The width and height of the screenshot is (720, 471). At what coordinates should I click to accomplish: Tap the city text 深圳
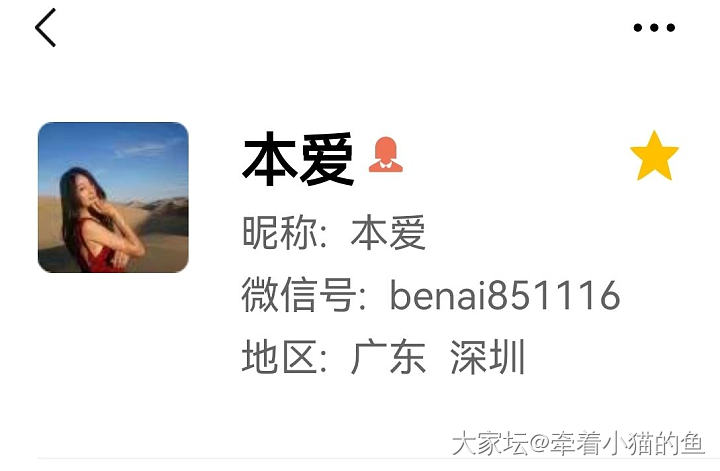click(x=488, y=357)
